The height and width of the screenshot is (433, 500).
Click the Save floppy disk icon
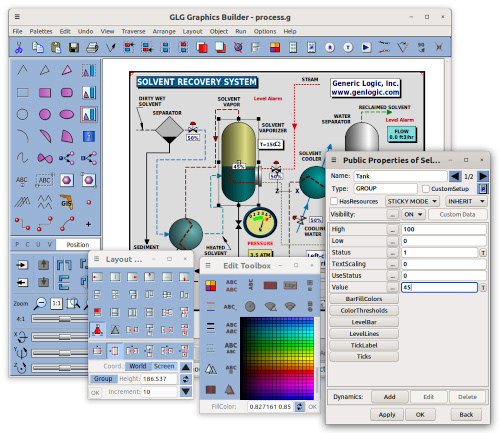[74, 47]
